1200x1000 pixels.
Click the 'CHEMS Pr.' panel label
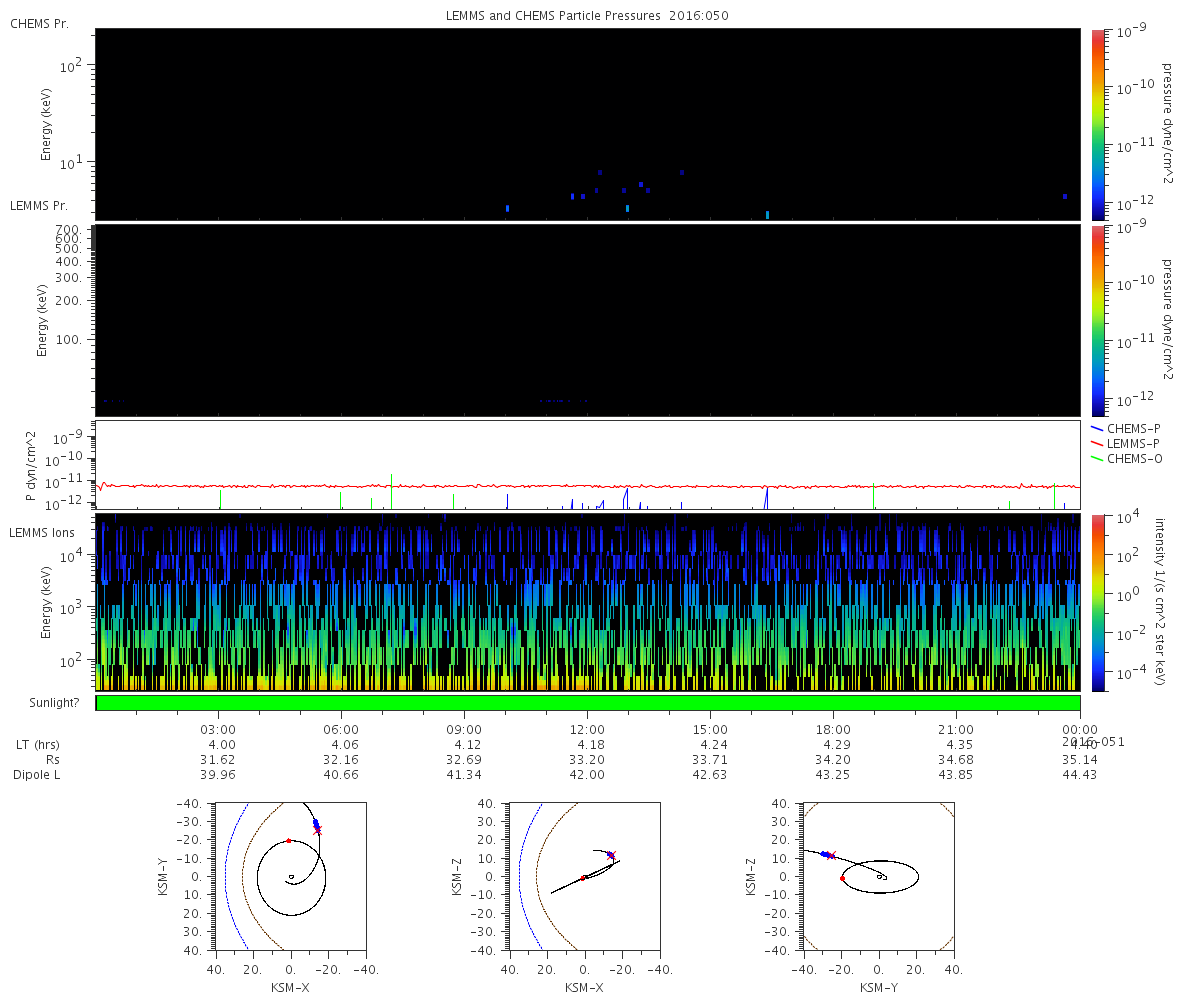point(39,23)
